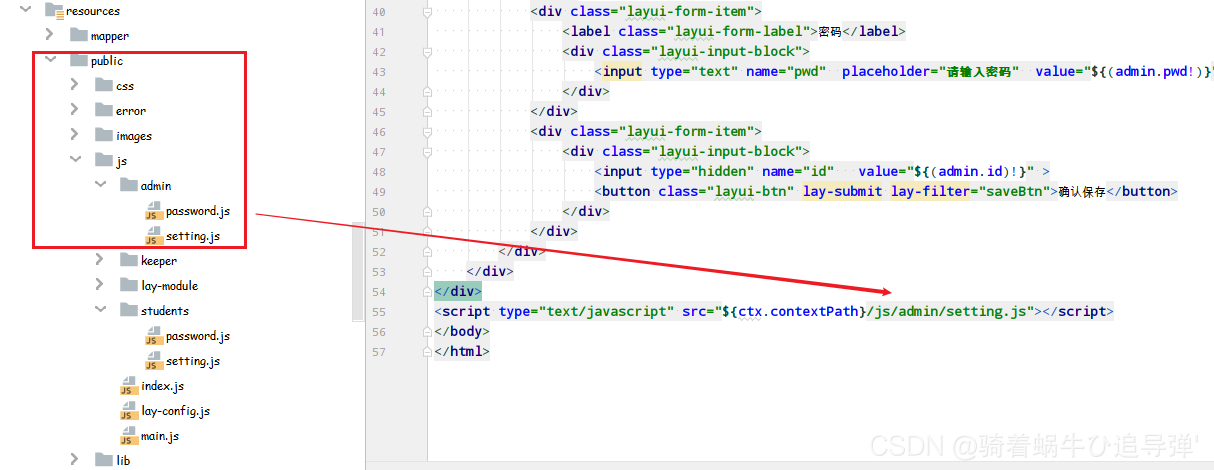Click JS file icon of admin setting.js
Viewport: 1214px width, 470px height.
click(x=153, y=237)
